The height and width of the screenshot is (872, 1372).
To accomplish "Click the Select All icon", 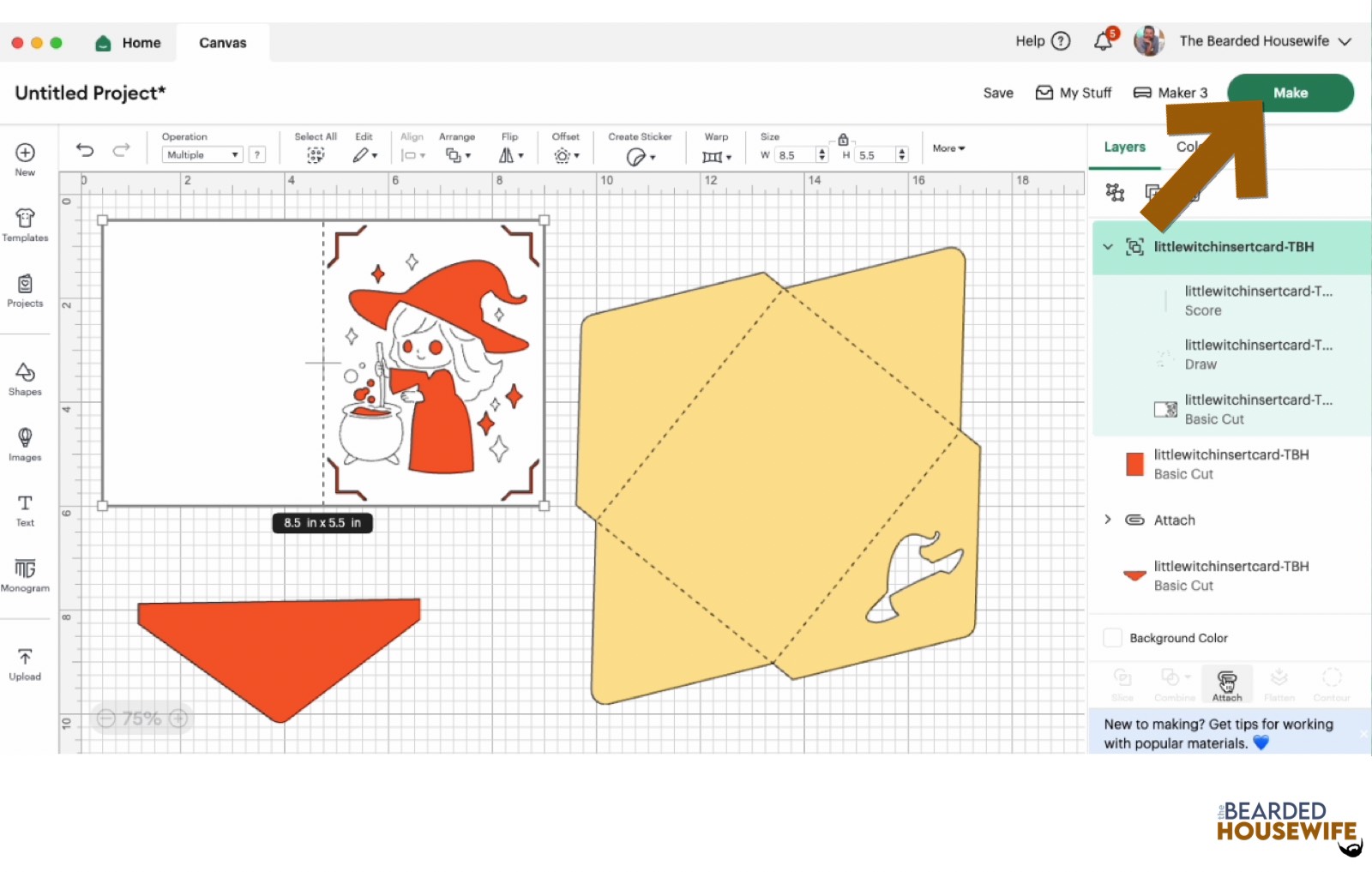I will pyautogui.click(x=316, y=155).
